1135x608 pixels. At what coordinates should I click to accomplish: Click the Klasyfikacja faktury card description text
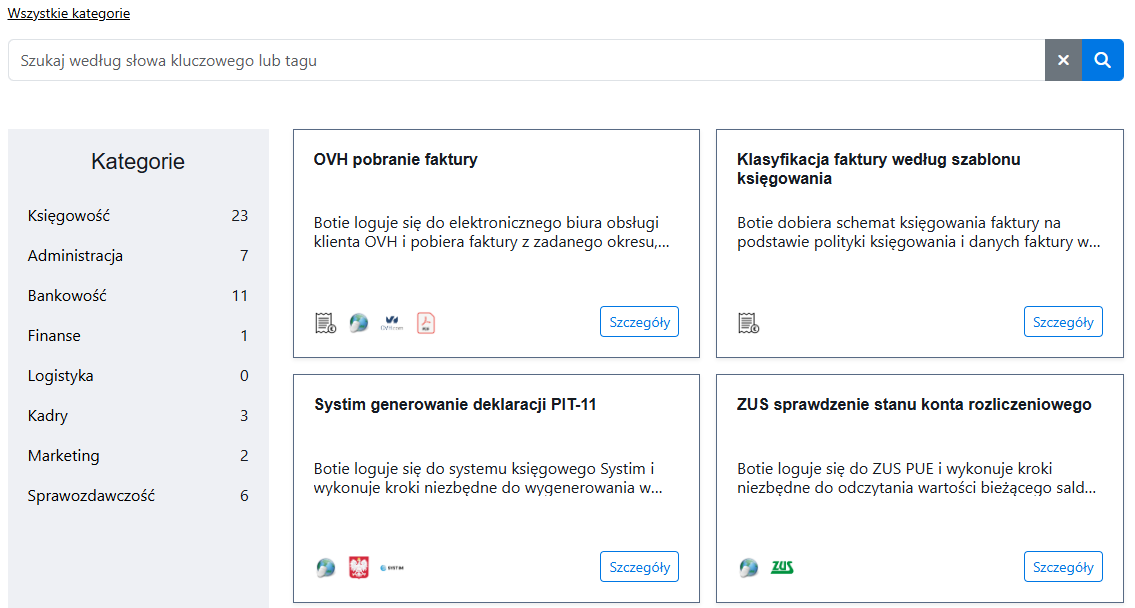pyautogui.click(x=919, y=232)
